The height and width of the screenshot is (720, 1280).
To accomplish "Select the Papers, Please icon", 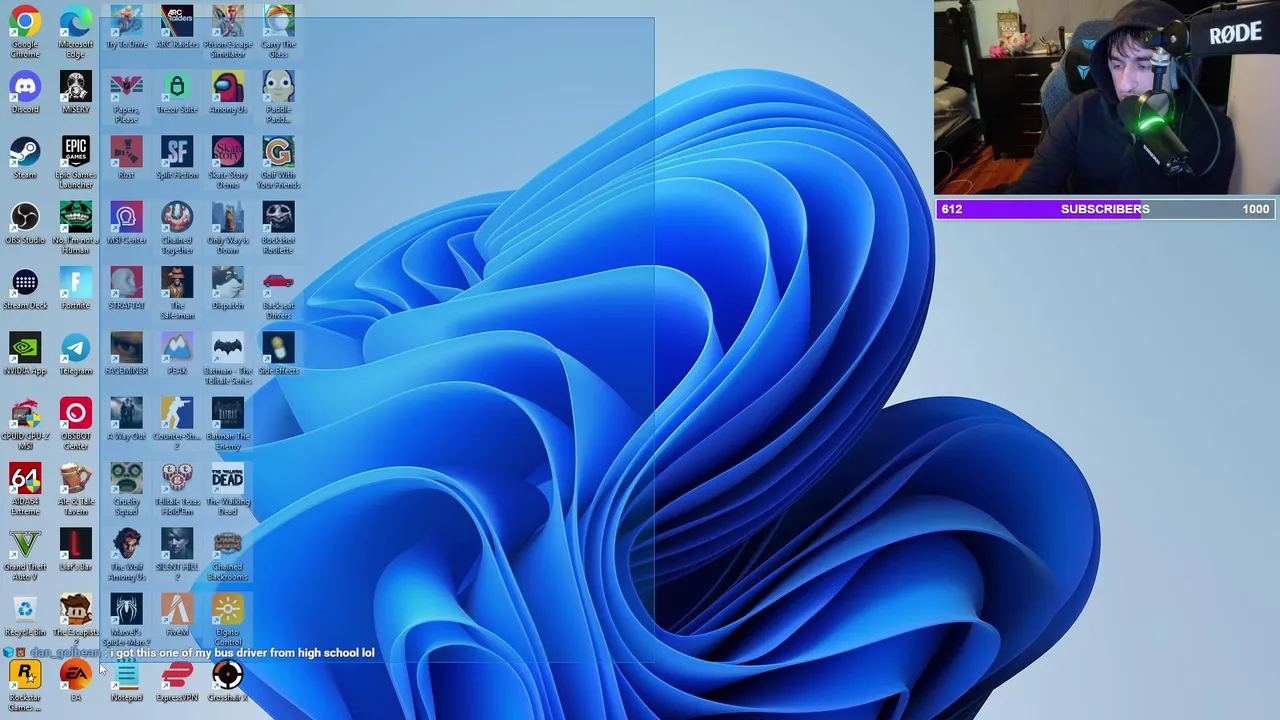I will (x=126, y=97).
